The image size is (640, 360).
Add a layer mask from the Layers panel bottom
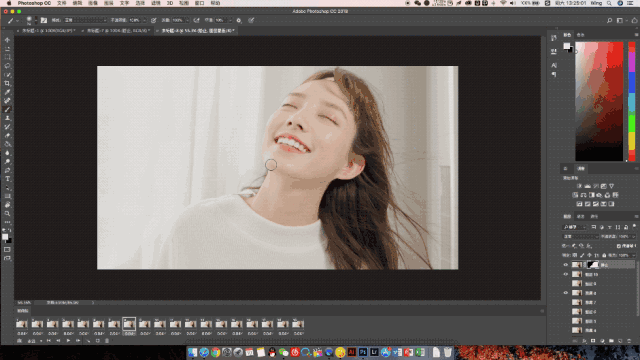pyautogui.click(x=593, y=341)
